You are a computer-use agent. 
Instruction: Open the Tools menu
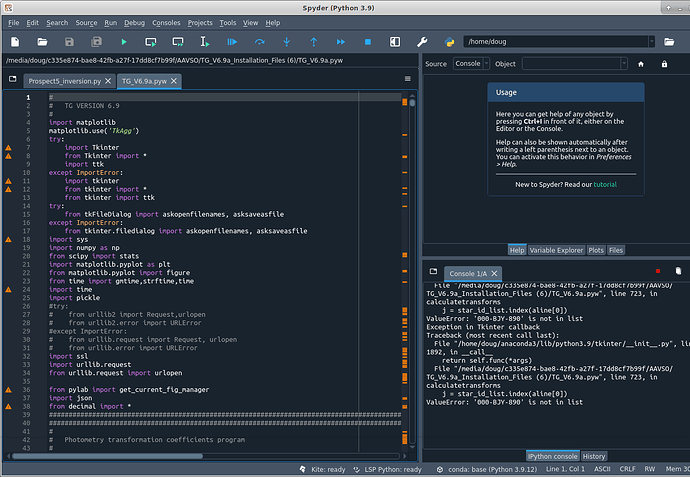(x=228, y=23)
